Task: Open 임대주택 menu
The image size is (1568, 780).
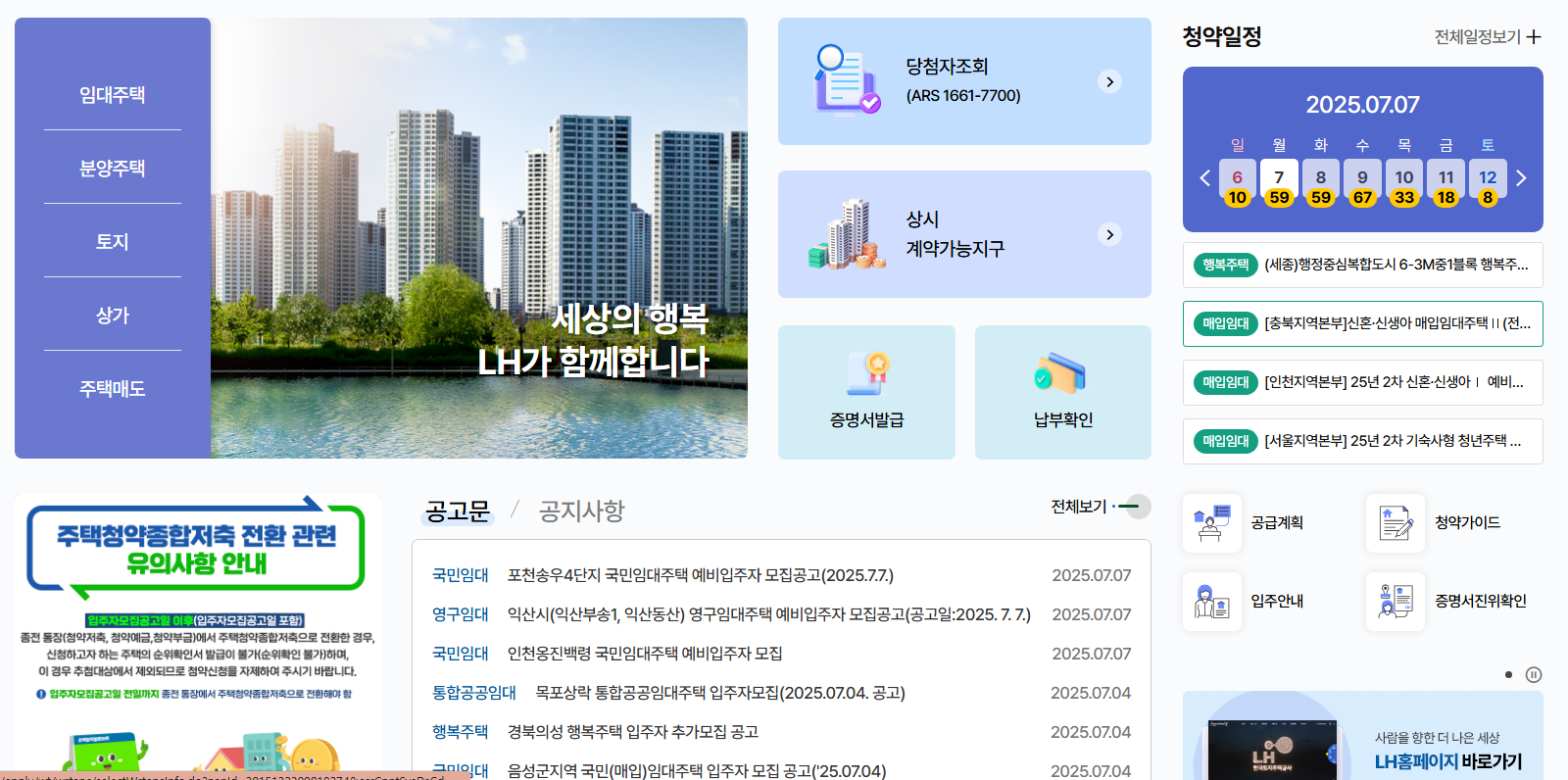Action: [x=113, y=94]
